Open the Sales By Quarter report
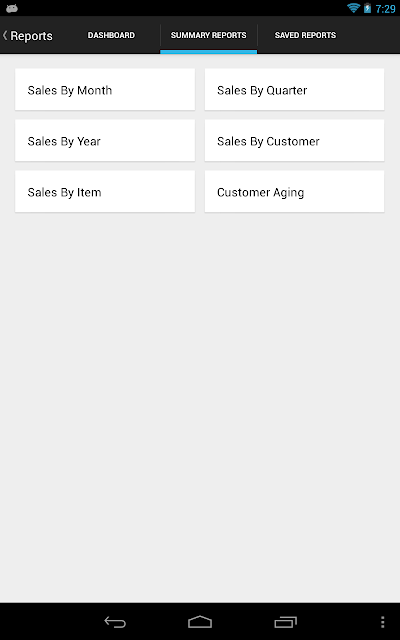Viewport: 400px width, 640px height. click(294, 90)
